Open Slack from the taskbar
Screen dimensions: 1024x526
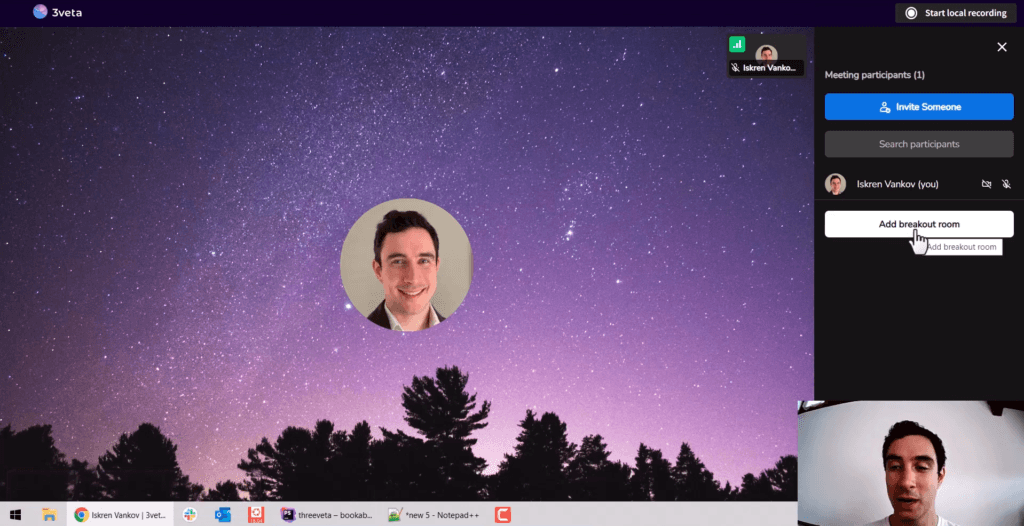click(x=190, y=515)
